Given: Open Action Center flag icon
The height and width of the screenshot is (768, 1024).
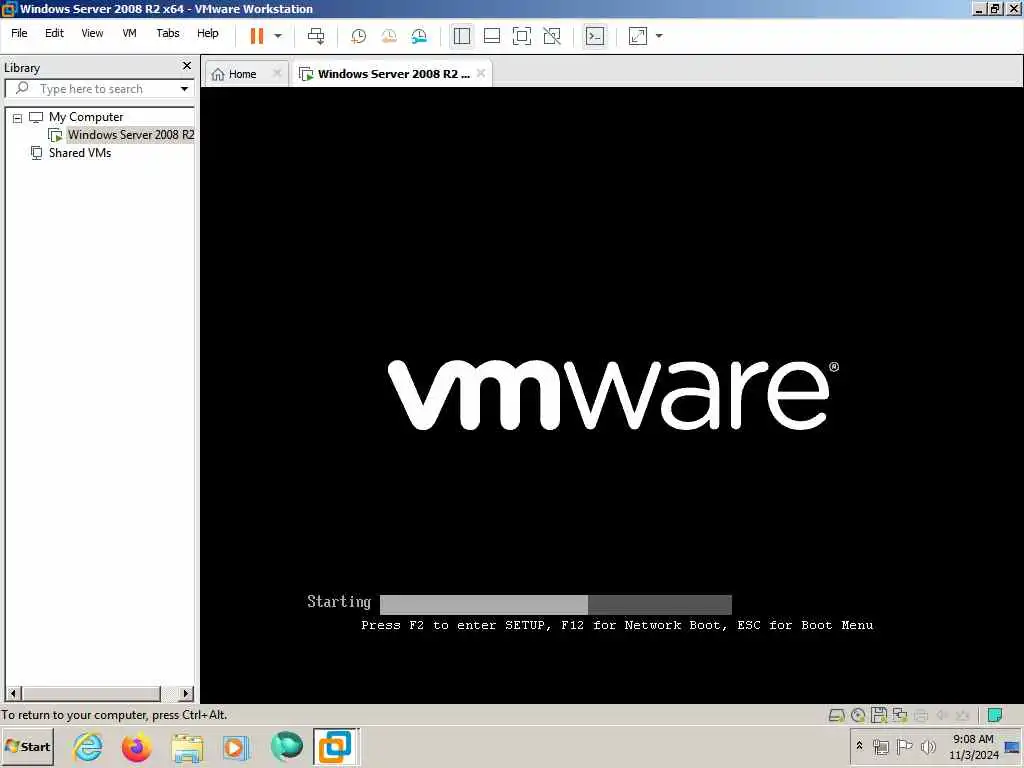Looking at the screenshot, I should coord(904,746).
